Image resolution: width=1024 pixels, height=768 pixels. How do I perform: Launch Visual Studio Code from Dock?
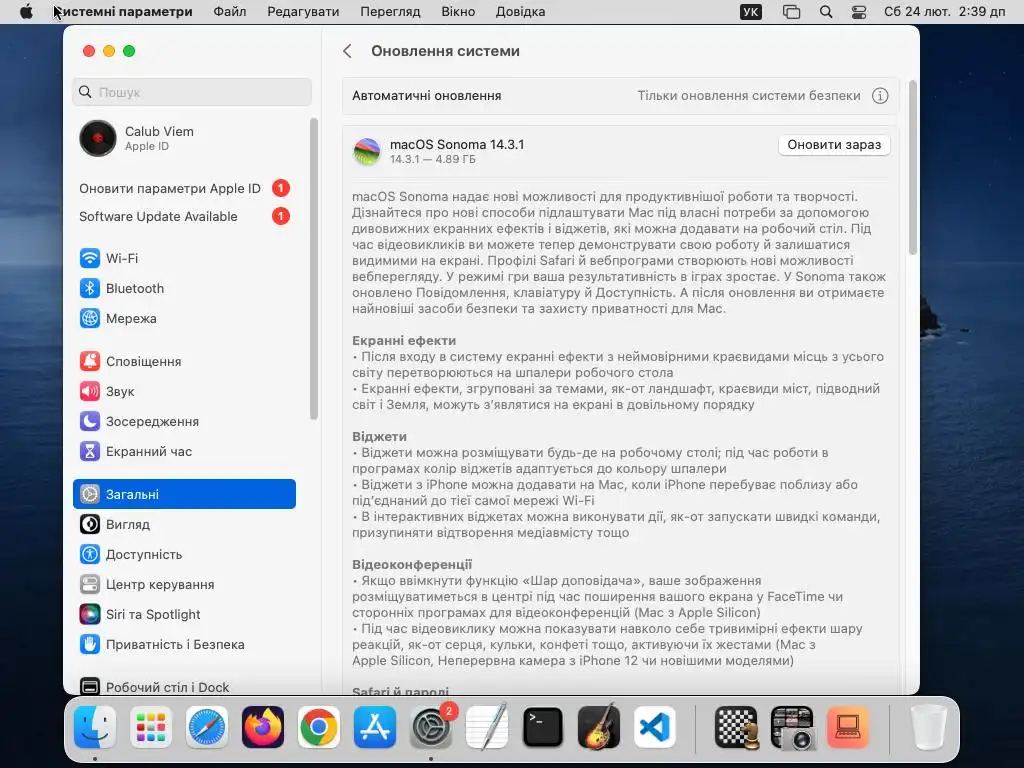click(x=654, y=727)
